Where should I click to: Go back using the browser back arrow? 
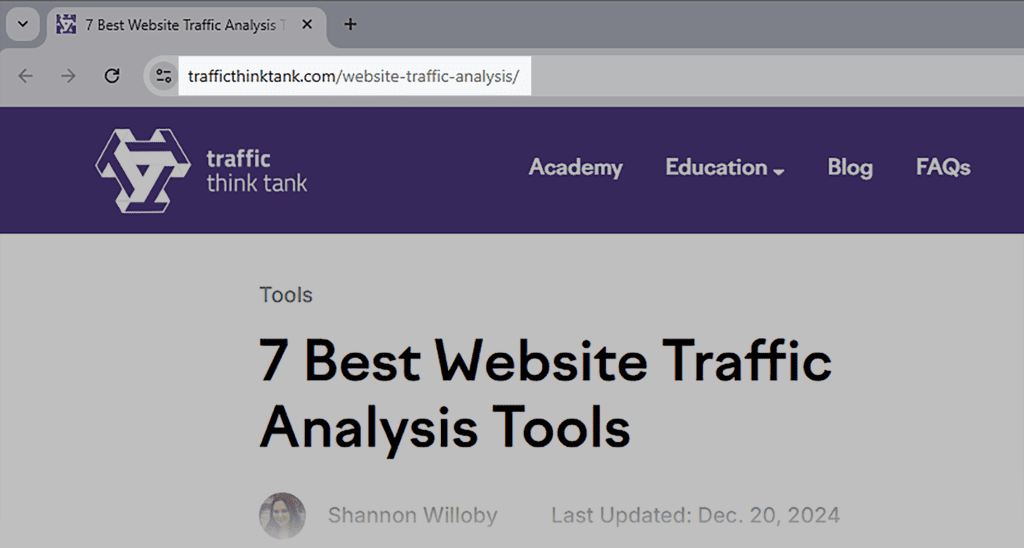click(x=26, y=76)
